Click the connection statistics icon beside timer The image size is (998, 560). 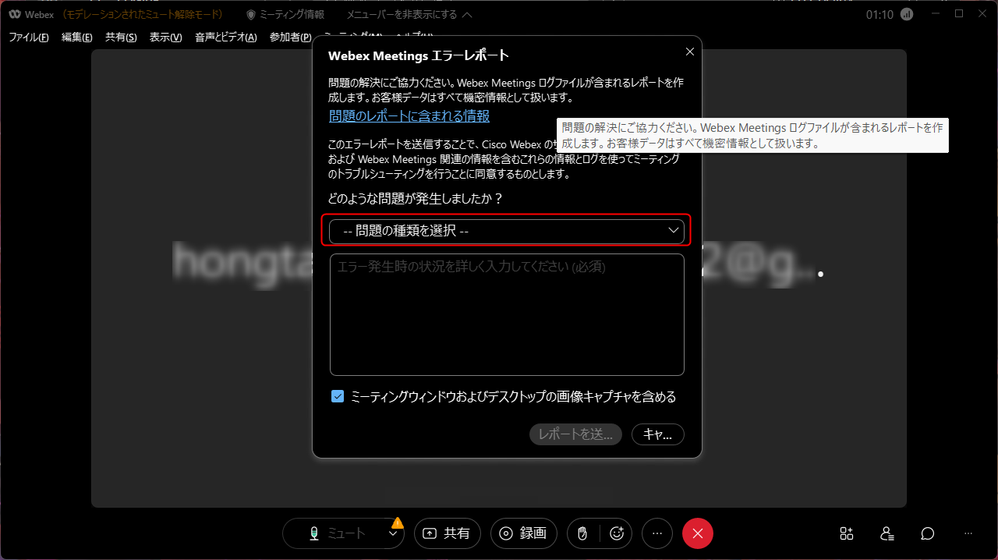[x=907, y=14]
